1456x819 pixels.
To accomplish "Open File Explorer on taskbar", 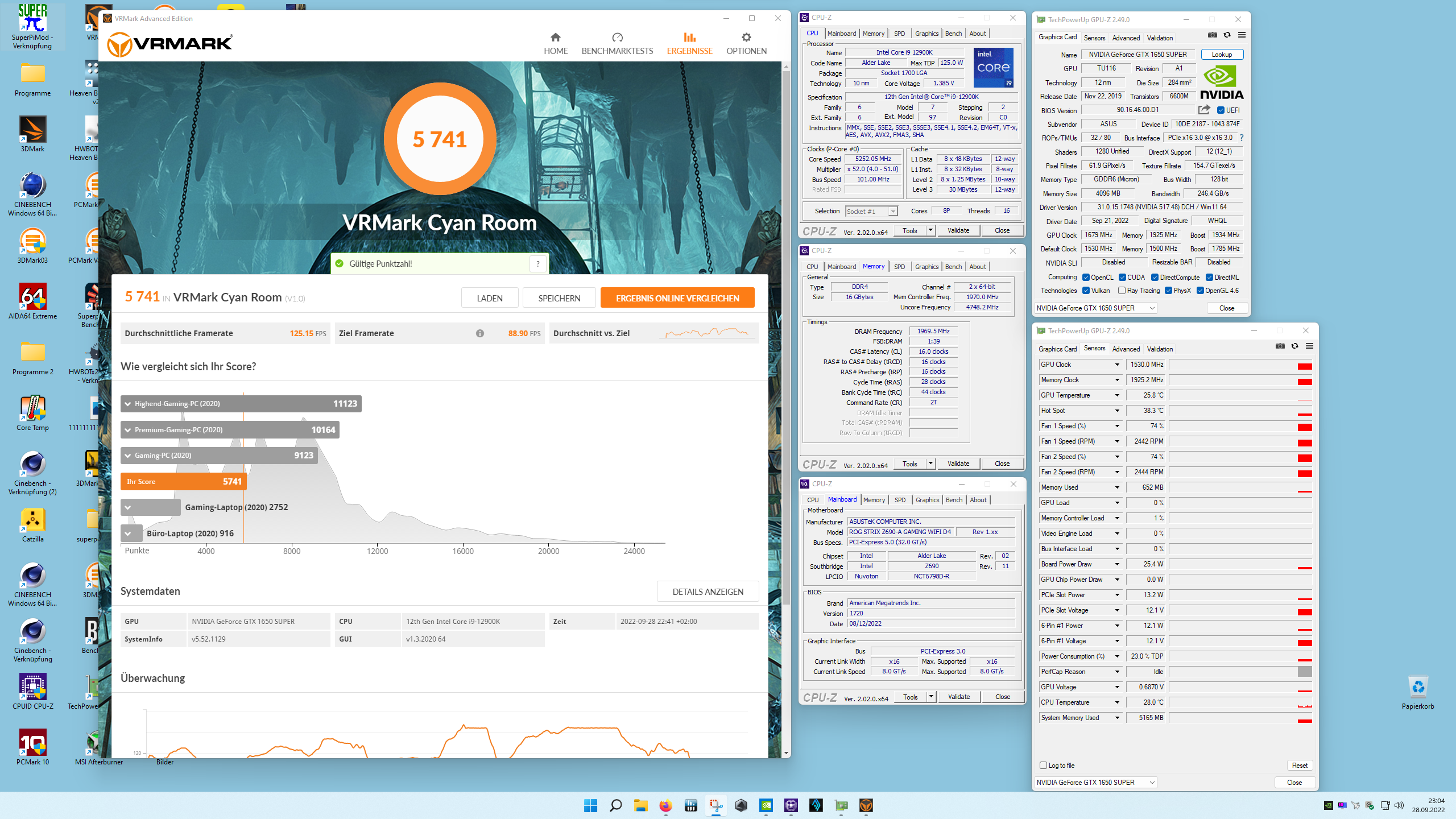I will click(x=640, y=805).
